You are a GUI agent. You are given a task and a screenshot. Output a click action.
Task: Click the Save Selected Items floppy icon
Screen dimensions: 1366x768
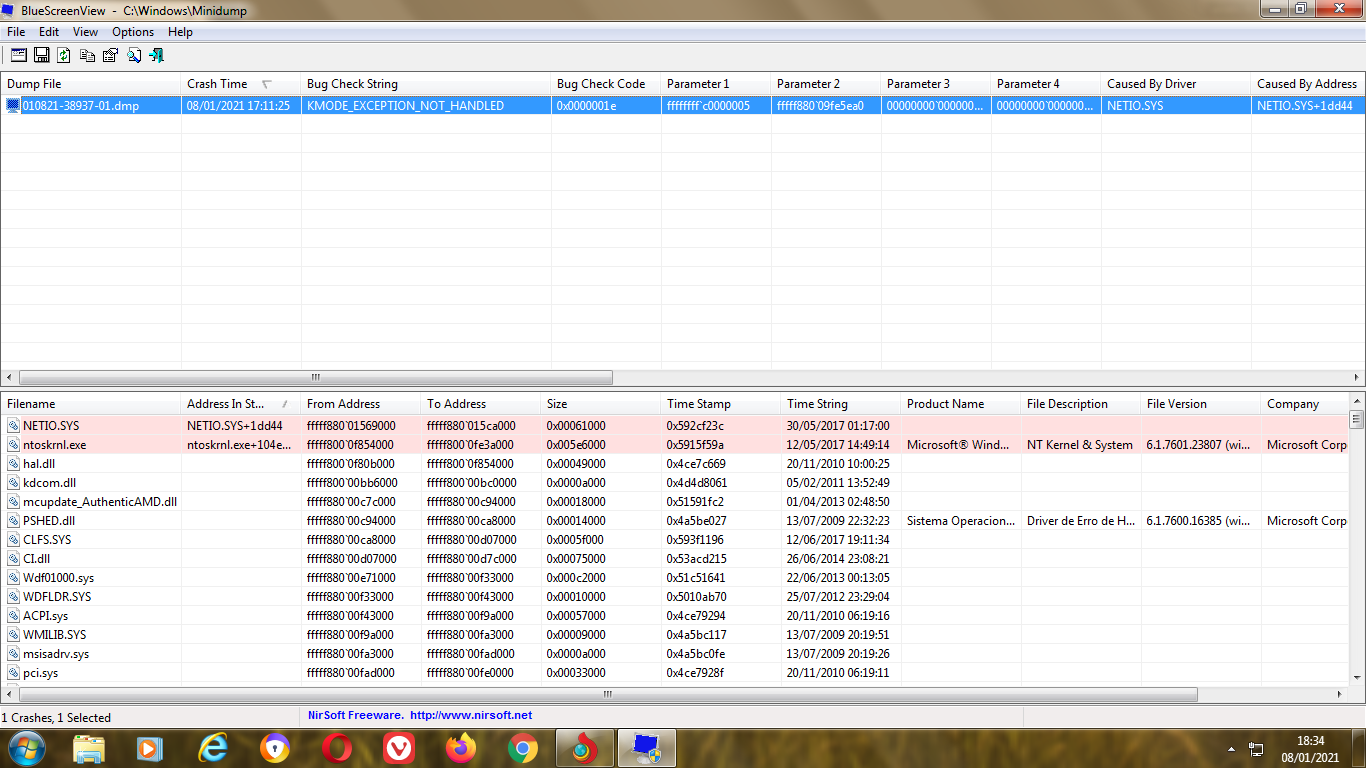click(42, 55)
